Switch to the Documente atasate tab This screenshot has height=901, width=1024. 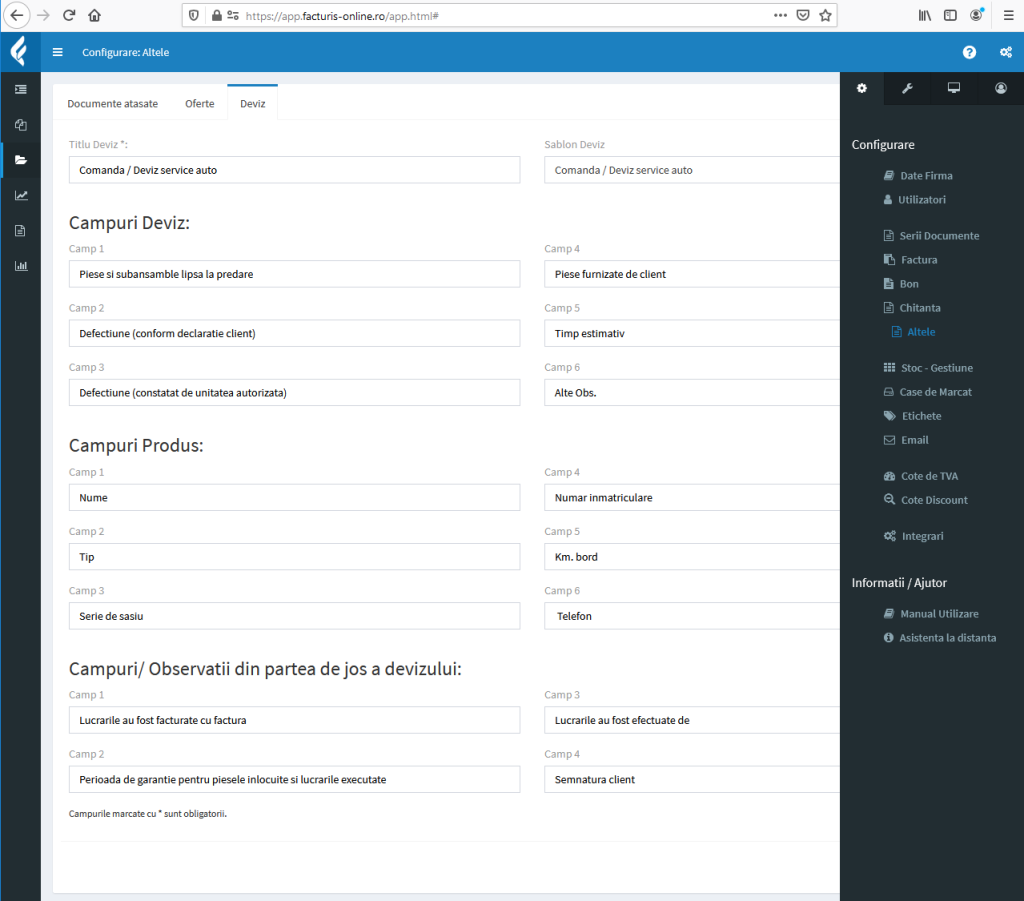[x=112, y=103]
